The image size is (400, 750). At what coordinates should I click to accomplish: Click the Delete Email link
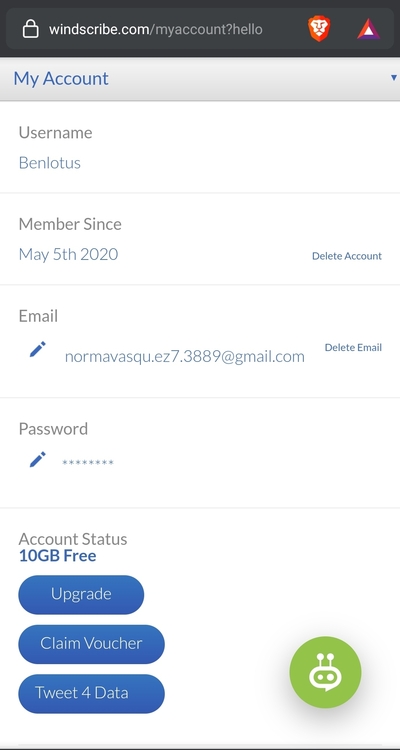[x=353, y=347]
